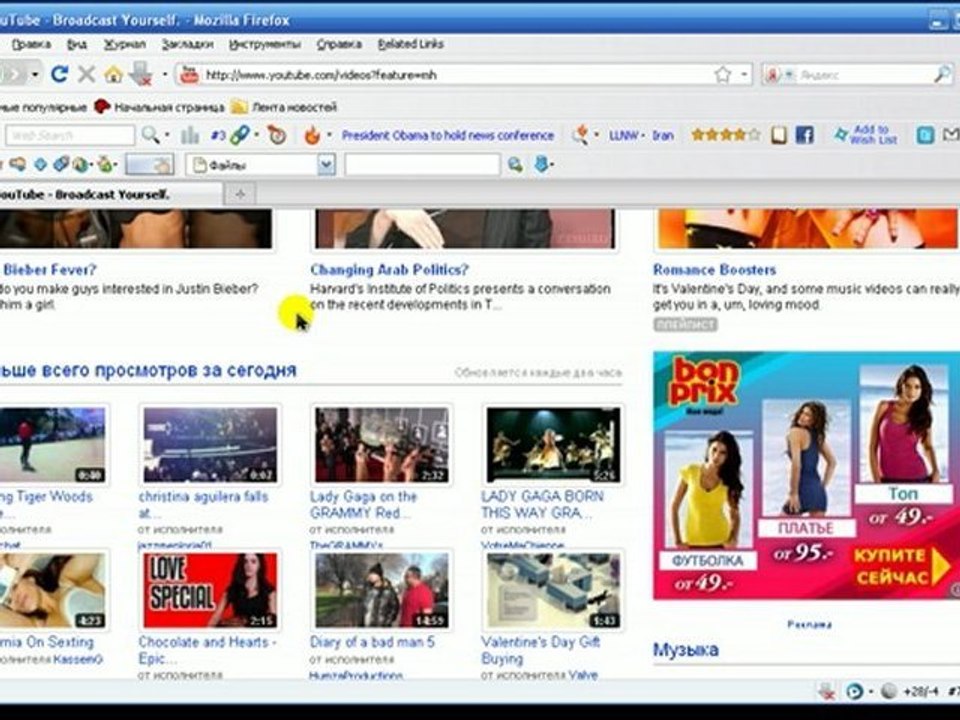This screenshot has height=720, width=960.
Task: Open the bar chart stats icon
Action: tap(190, 135)
